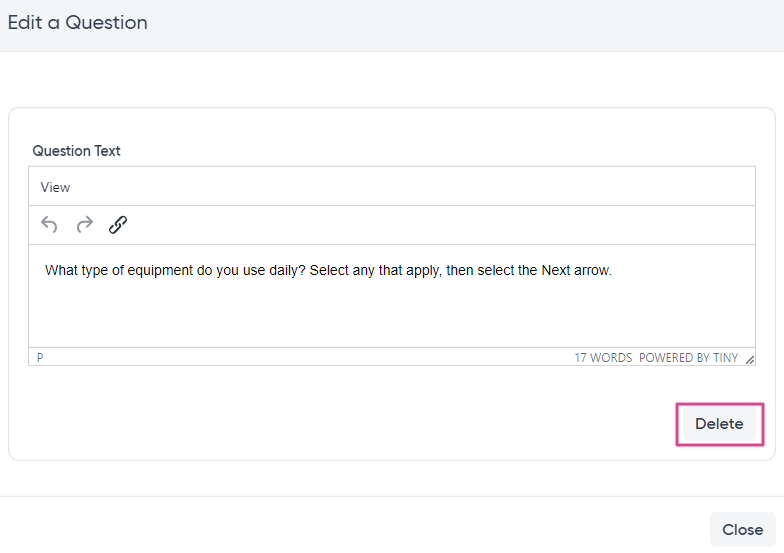
Task: Grab the editor resize handle corner
Action: click(750, 359)
